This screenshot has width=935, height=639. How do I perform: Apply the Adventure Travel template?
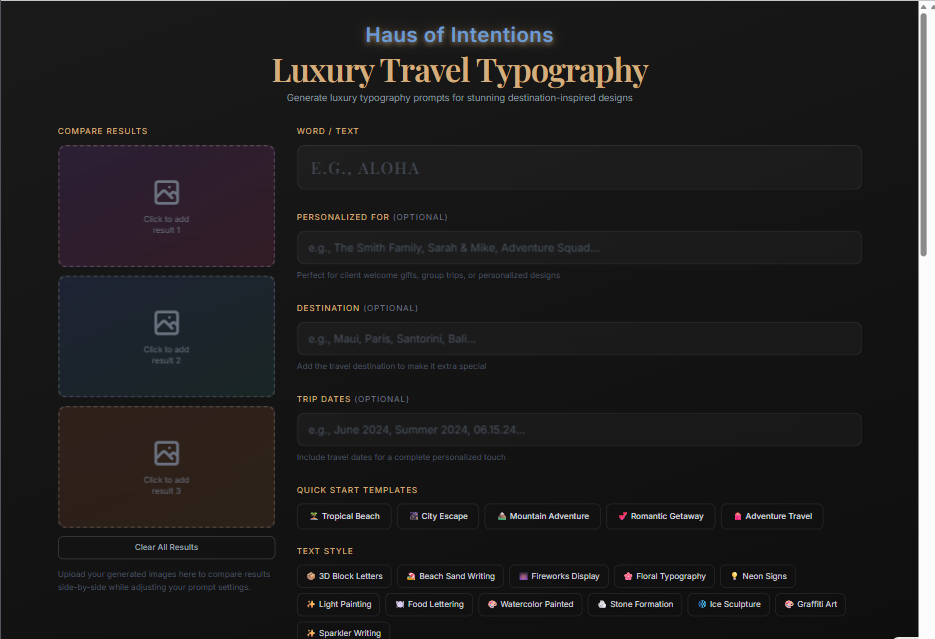tap(772, 516)
